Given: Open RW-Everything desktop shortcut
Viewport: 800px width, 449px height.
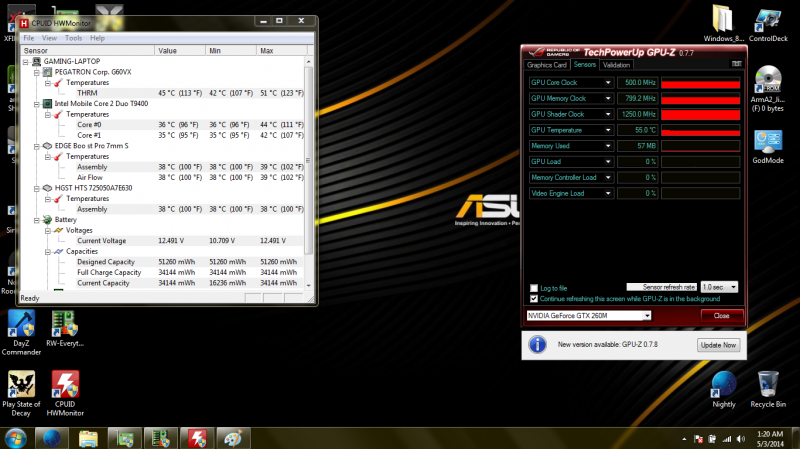Looking at the screenshot, I should click(64, 329).
